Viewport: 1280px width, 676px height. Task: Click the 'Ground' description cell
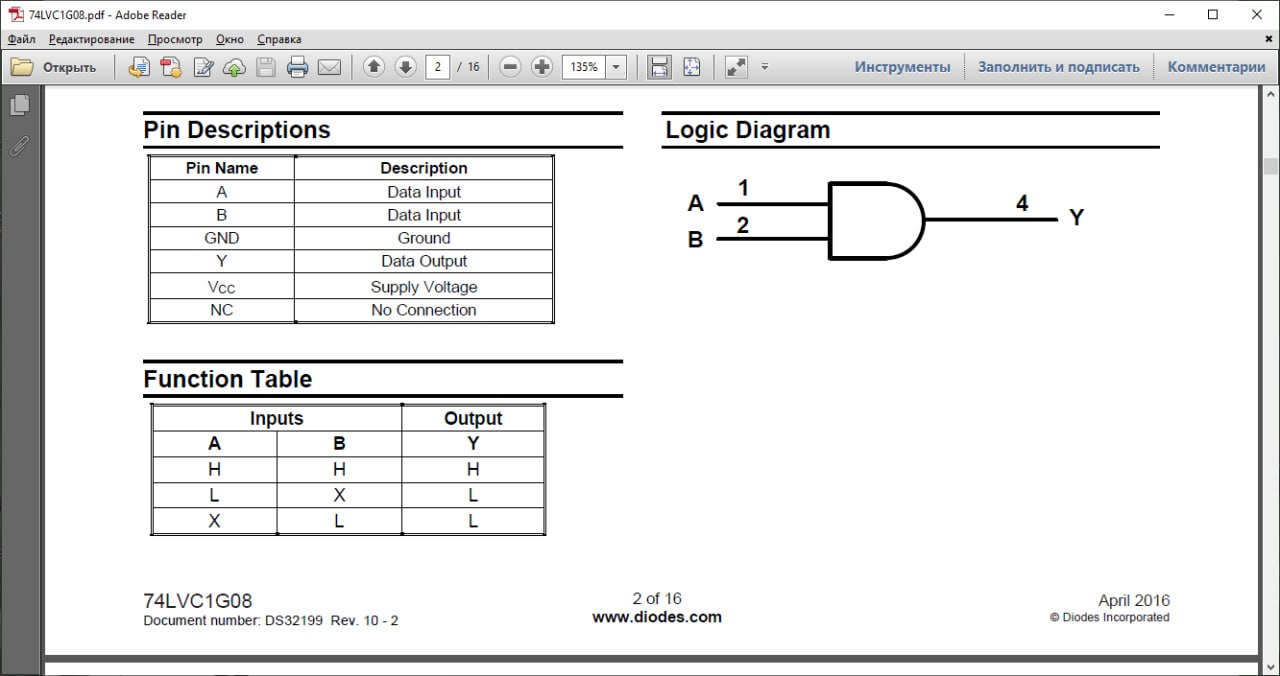(424, 238)
